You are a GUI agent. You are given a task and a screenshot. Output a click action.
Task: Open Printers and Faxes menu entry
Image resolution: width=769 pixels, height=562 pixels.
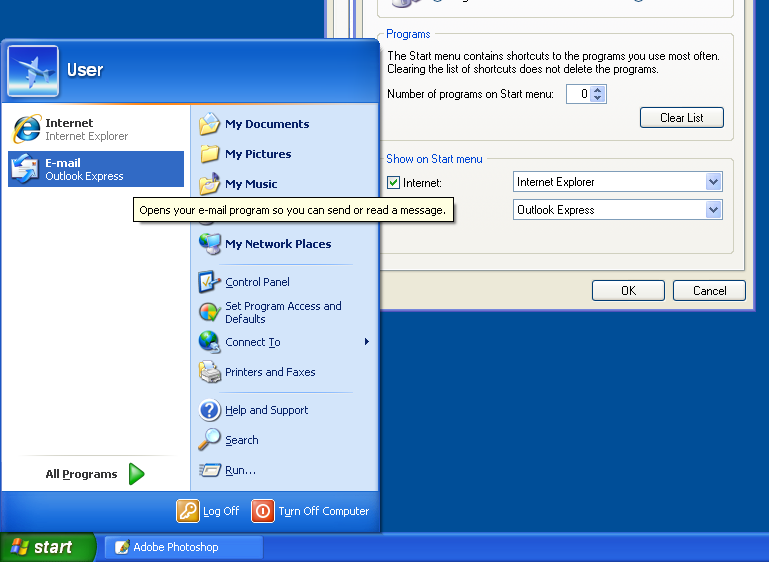(x=283, y=372)
